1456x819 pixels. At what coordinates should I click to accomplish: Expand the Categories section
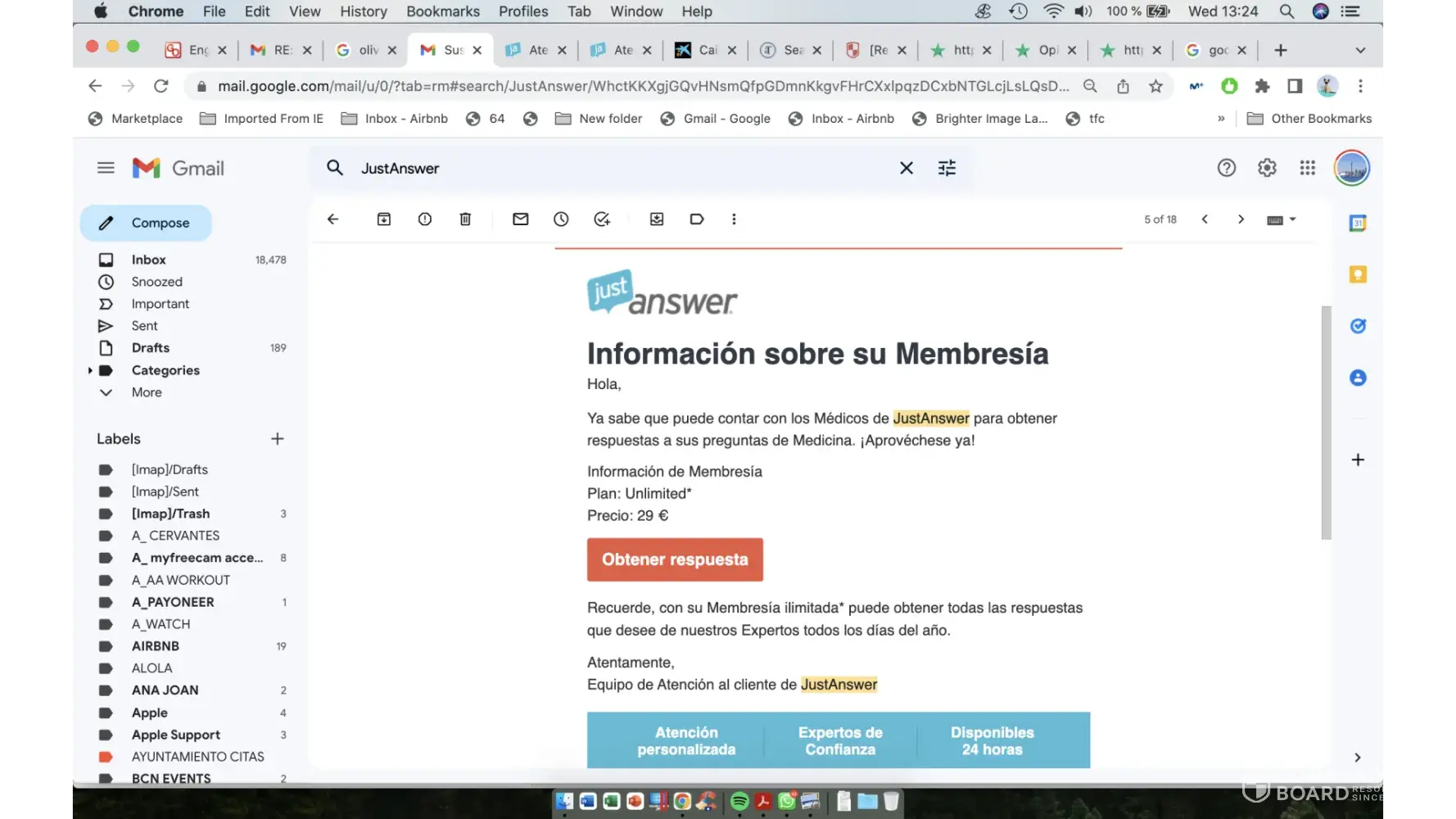pyautogui.click(x=90, y=370)
